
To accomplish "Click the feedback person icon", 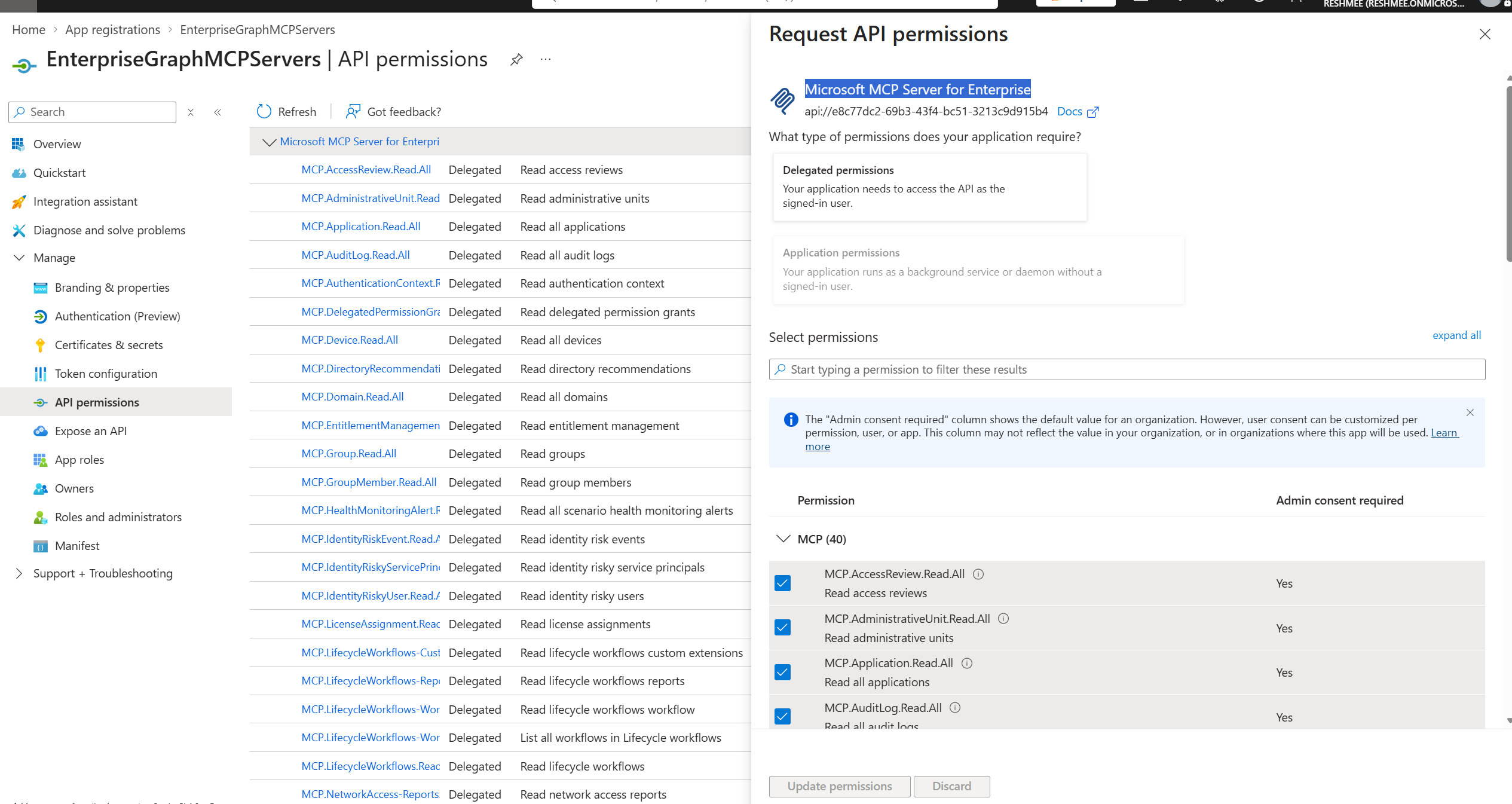I will click(353, 112).
